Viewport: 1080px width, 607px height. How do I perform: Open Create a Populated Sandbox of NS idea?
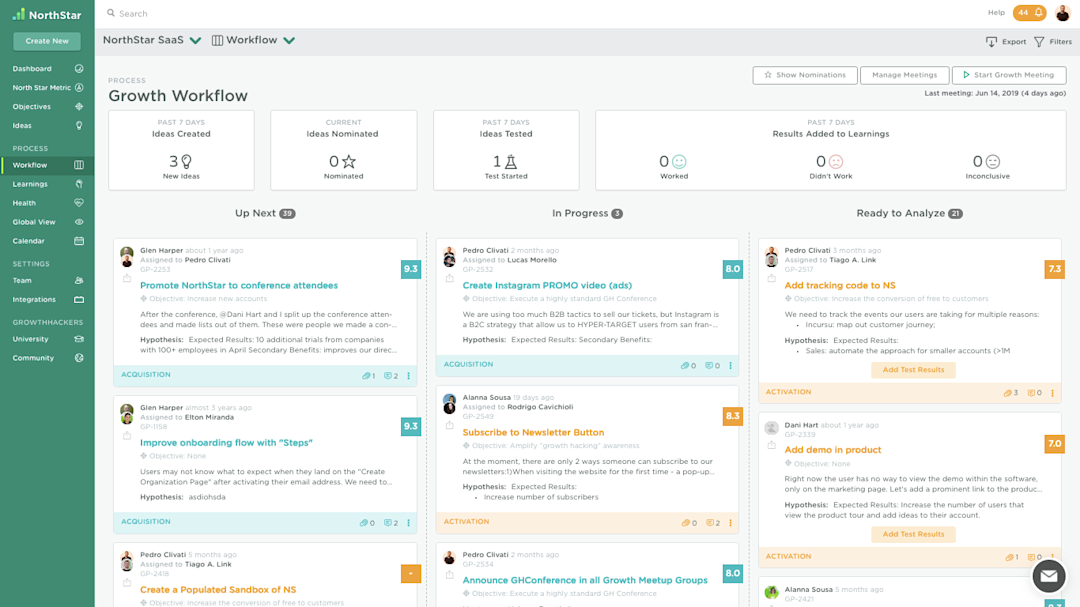pos(218,590)
